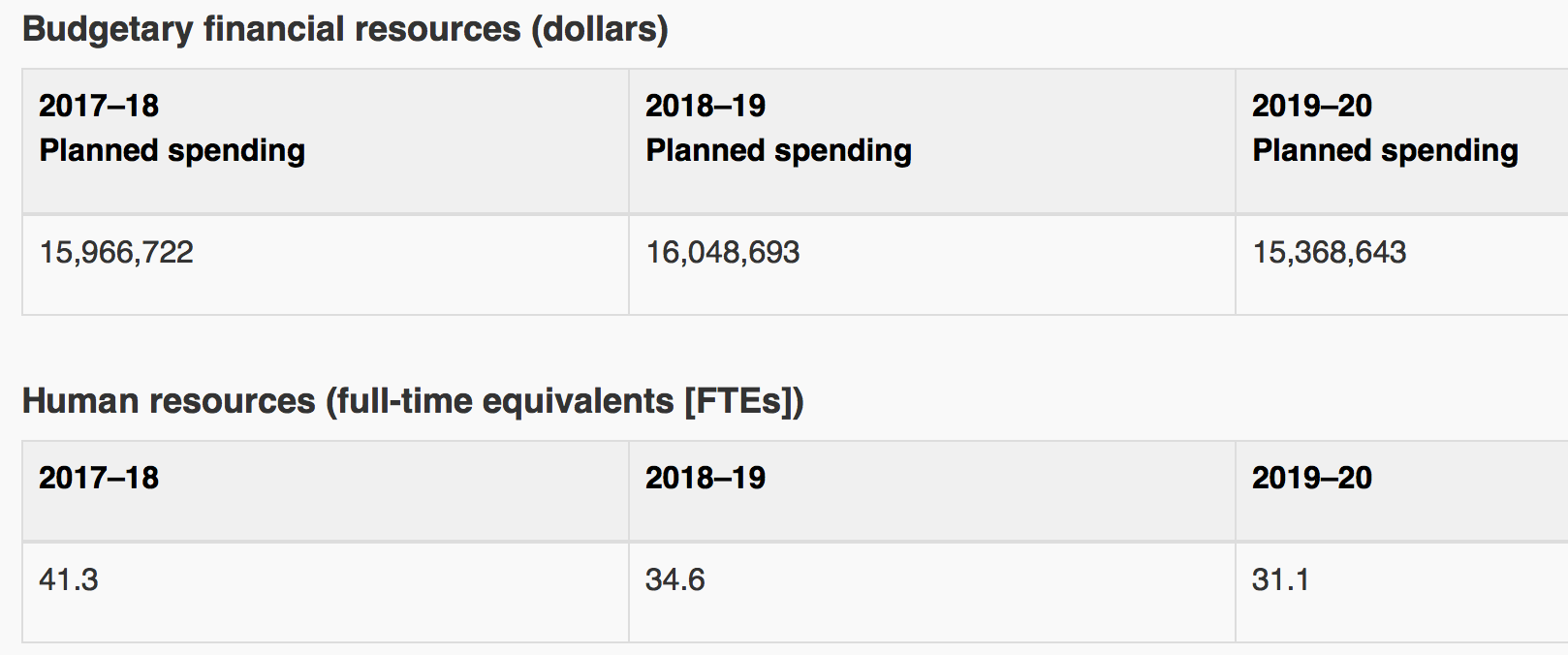
Task: Click the 41.3 FTE value
Action: (69, 580)
